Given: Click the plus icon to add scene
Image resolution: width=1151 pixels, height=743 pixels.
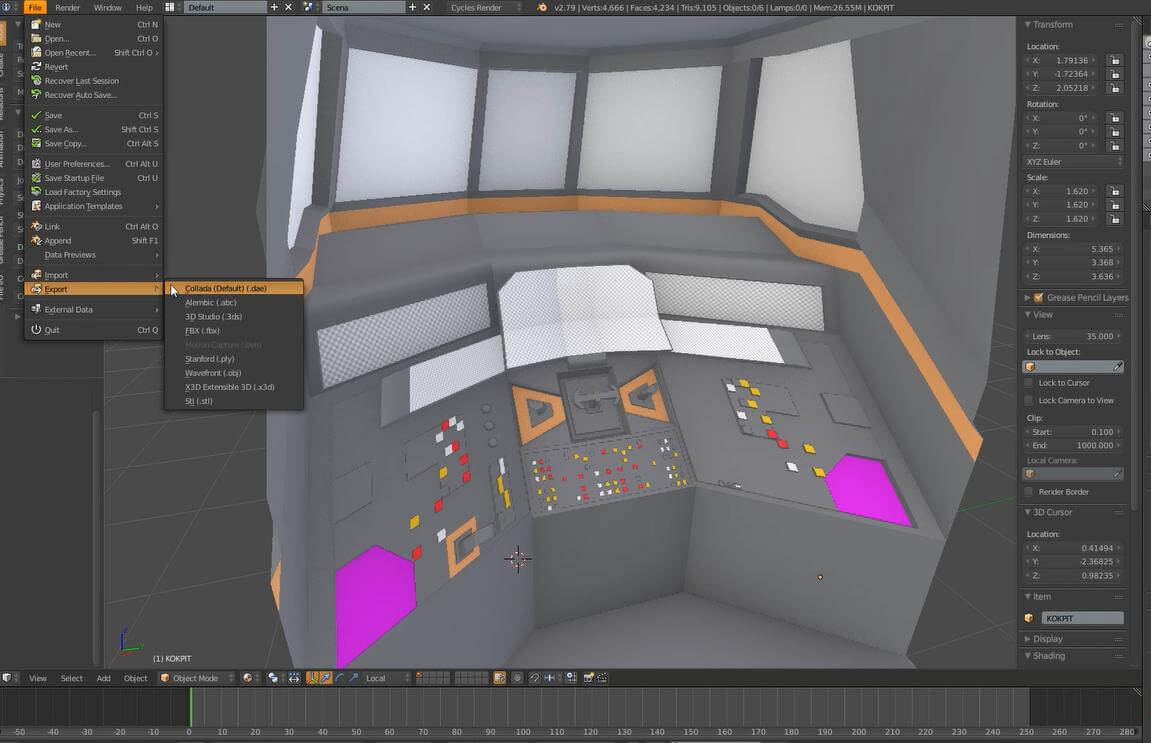Looking at the screenshot, I should pos(412,7).
